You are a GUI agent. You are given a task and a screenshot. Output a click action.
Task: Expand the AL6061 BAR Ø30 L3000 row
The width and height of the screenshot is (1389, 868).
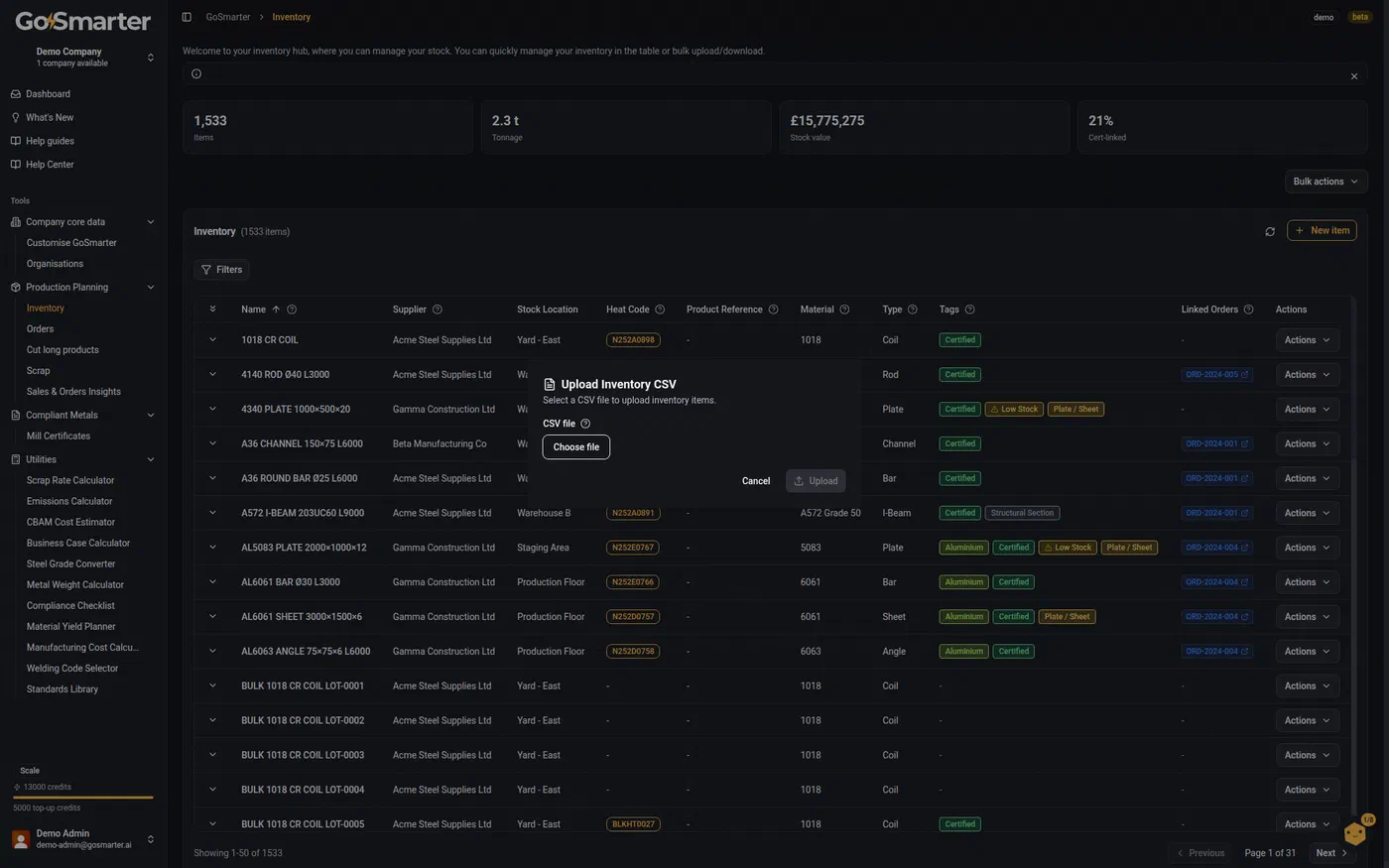click(212, 582)
